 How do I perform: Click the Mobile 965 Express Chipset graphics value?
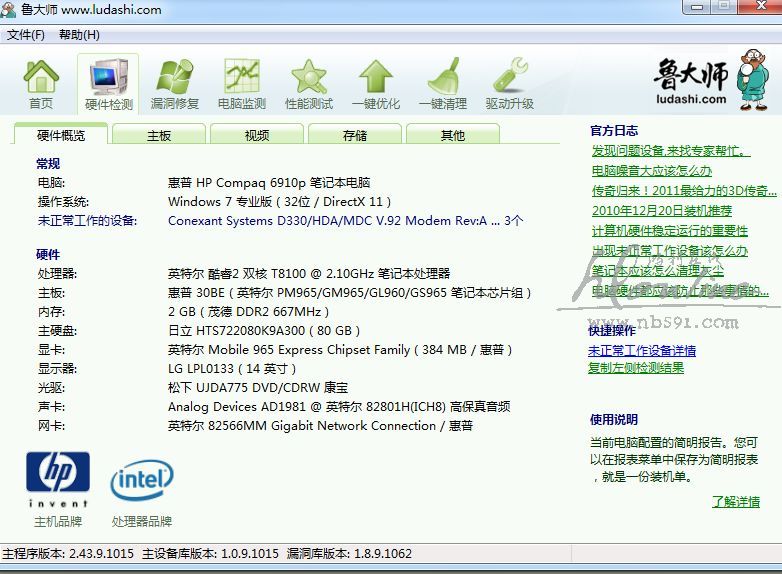point(340,349)
